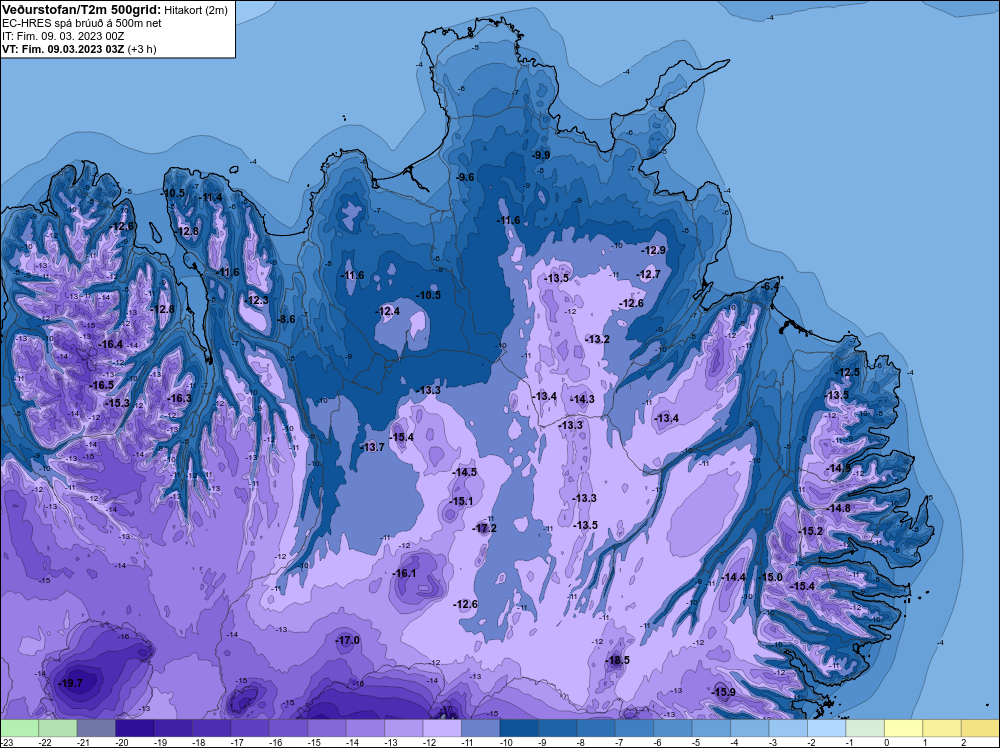The height and width of the screenshot is (748, 1000).
Task: Click the -15.2 temperature label
Action: [811, 531]
